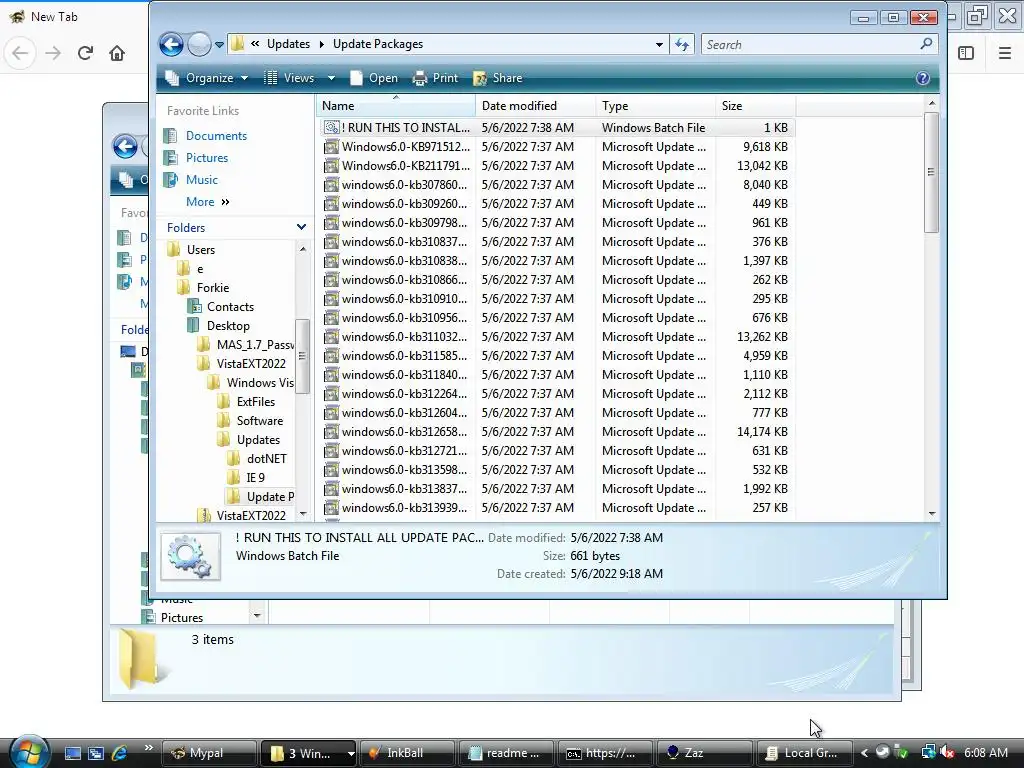Click icon of Windows6.0-KB211791 file
This screenshot has height=768, width=1024.
332,166
